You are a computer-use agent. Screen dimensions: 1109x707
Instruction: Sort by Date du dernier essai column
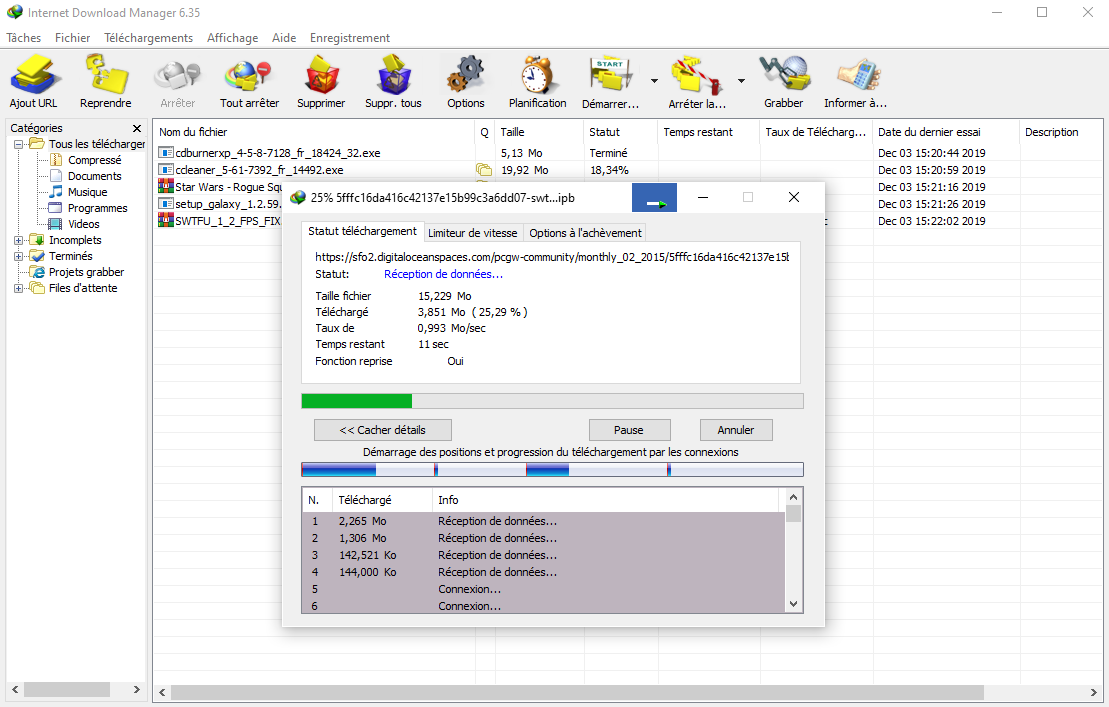946,132
